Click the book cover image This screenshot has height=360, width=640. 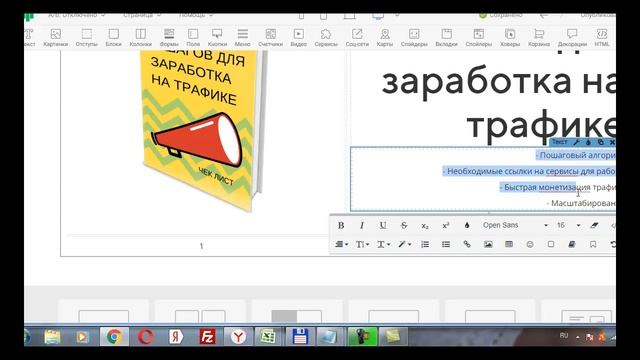(203, 130)
